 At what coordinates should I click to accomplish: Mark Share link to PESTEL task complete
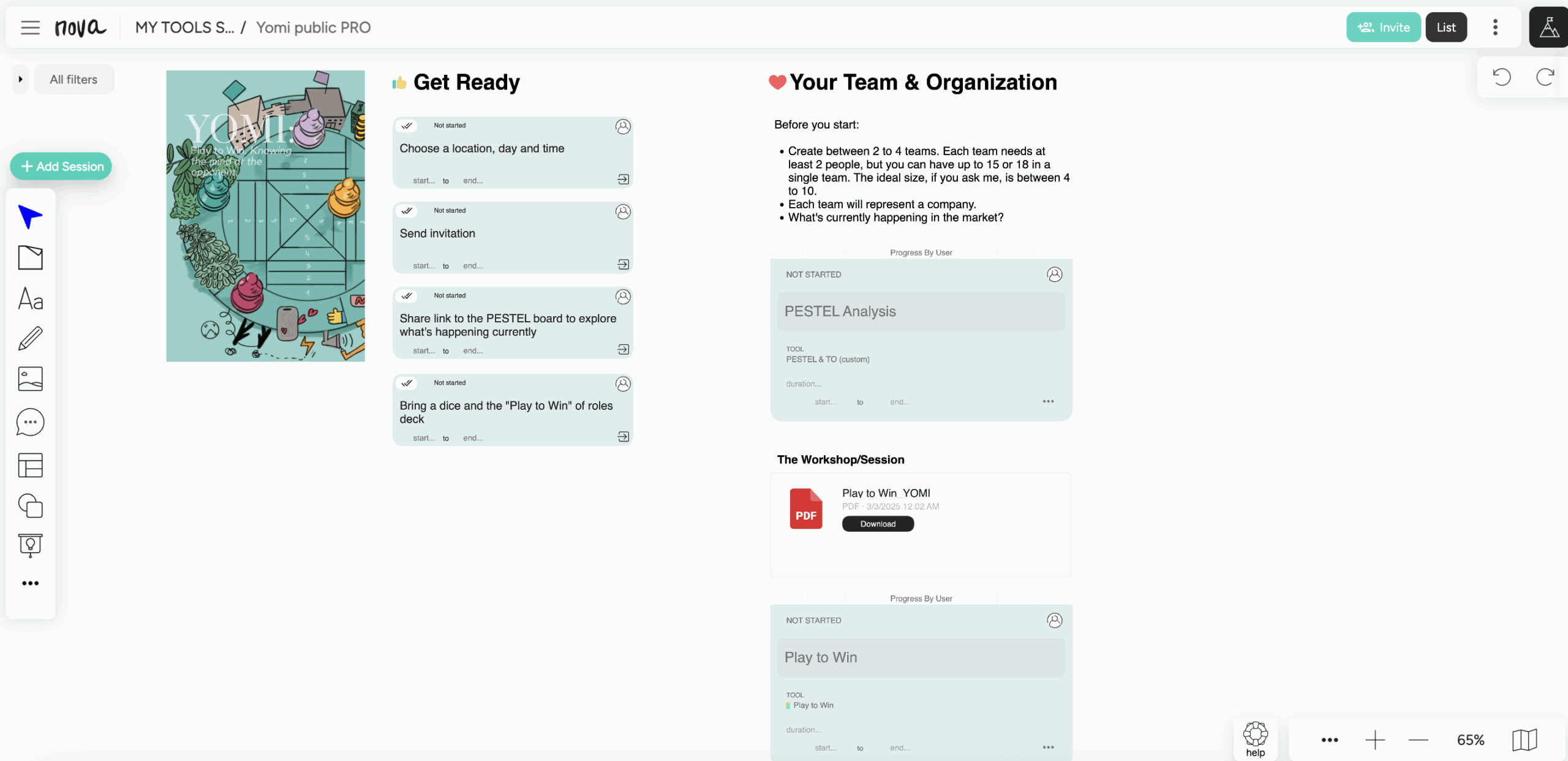407,296
